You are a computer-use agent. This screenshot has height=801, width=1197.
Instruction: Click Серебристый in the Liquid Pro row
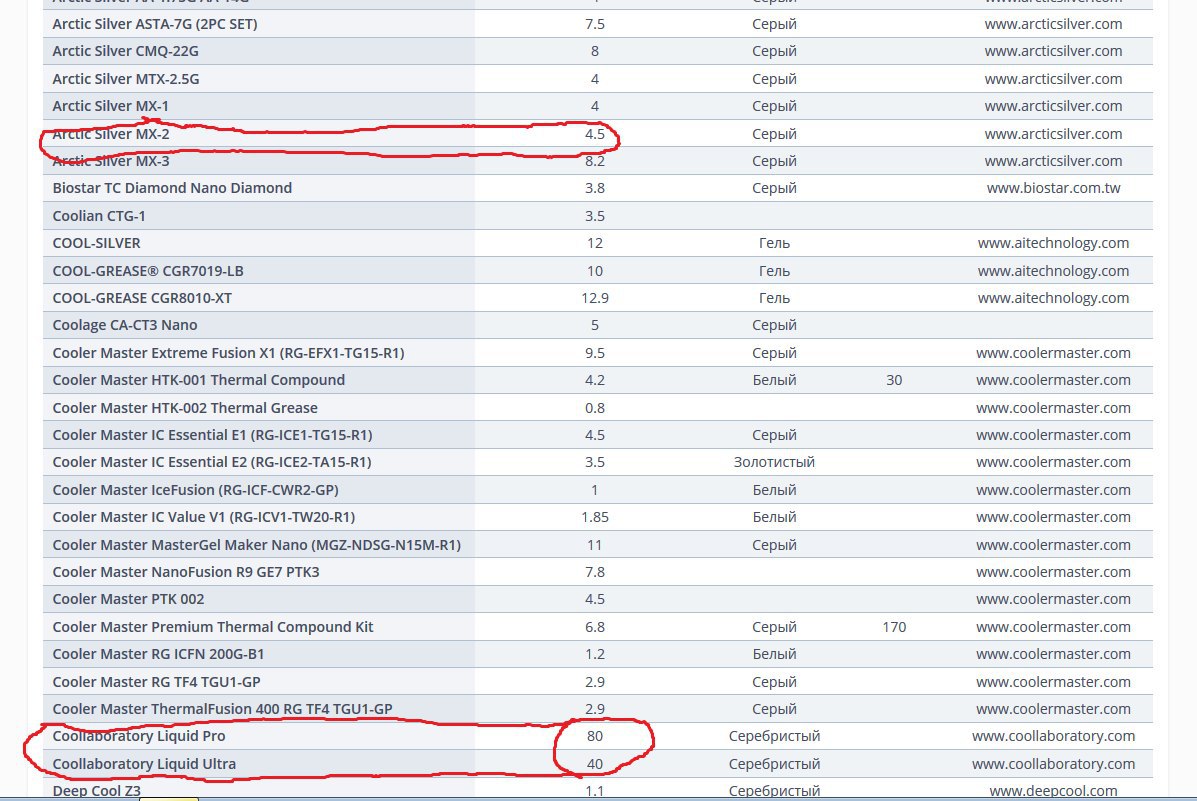(774, 736)
